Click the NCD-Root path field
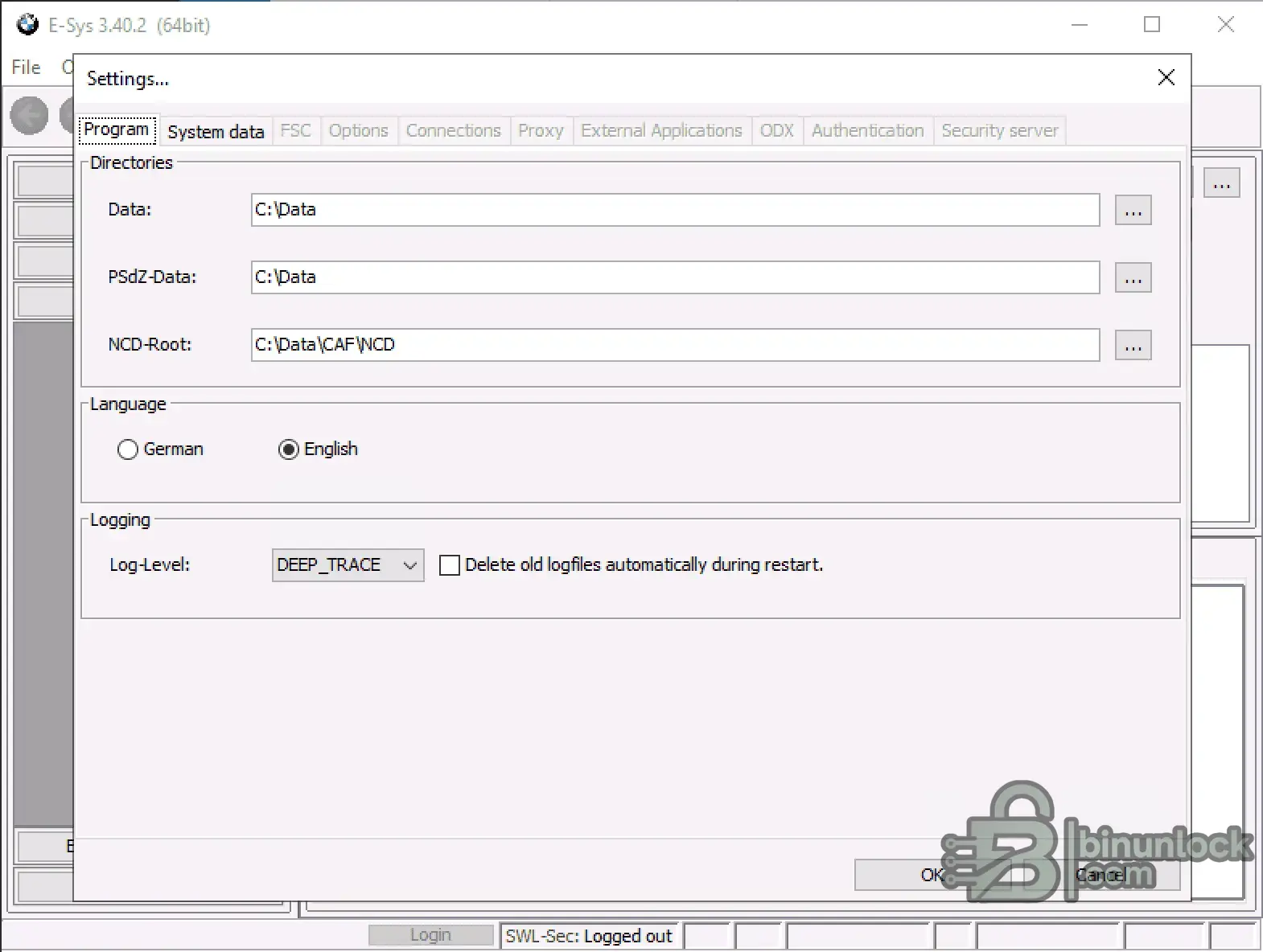This screenshot has height=952, width=1263. pyautogui.click(x=675, y=345)
